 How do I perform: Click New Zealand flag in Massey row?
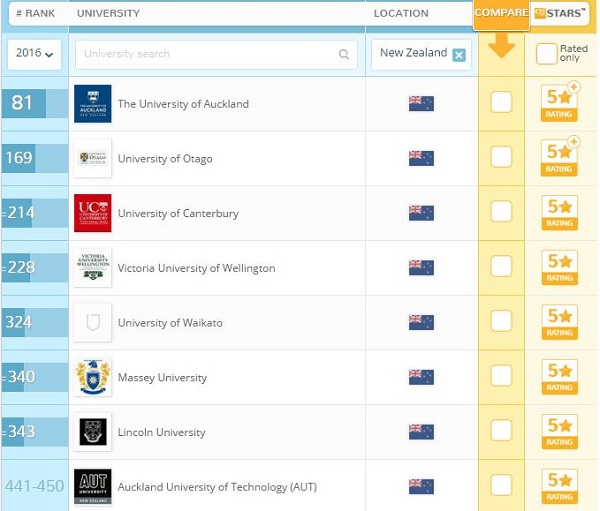pos(421,377)
